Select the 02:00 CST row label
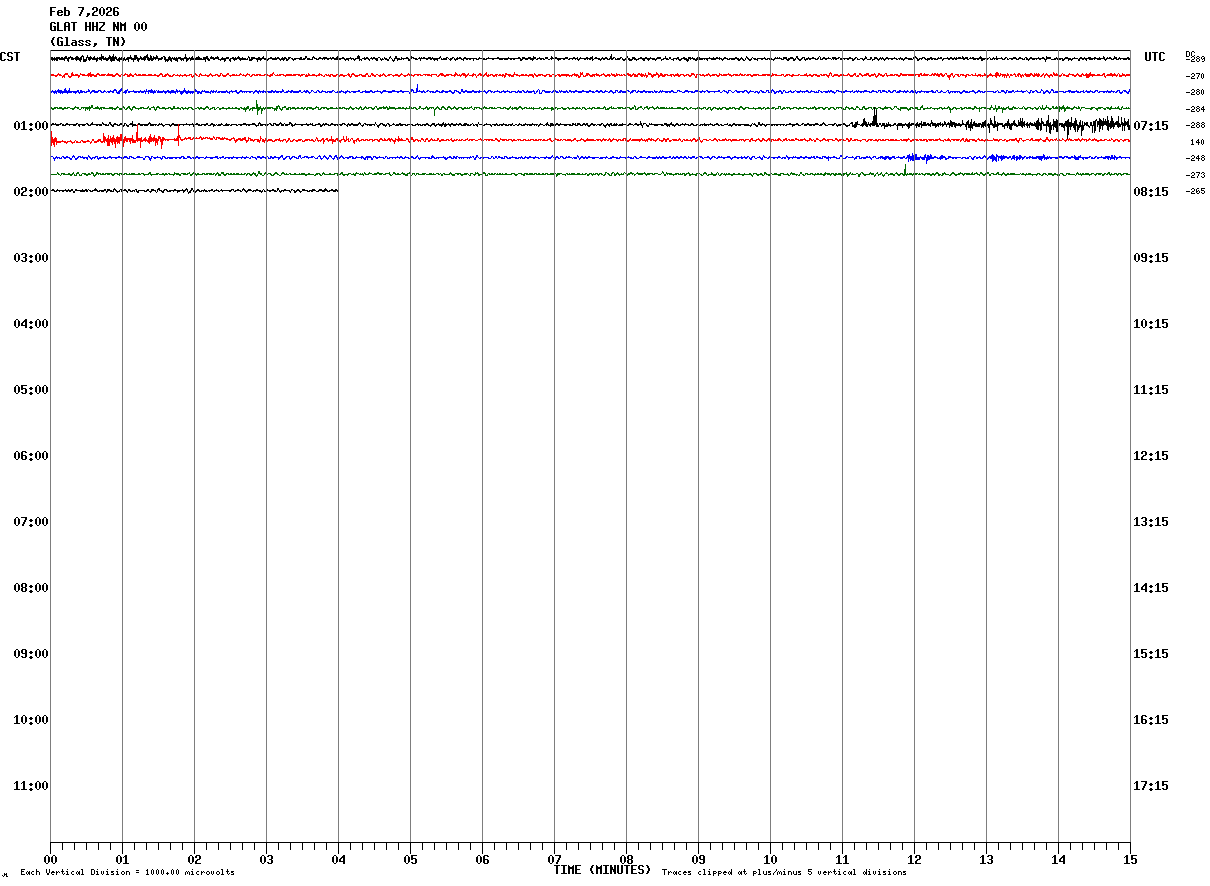Image resolution: width=1210 pixels, height=886 pixels. [31, 192]
